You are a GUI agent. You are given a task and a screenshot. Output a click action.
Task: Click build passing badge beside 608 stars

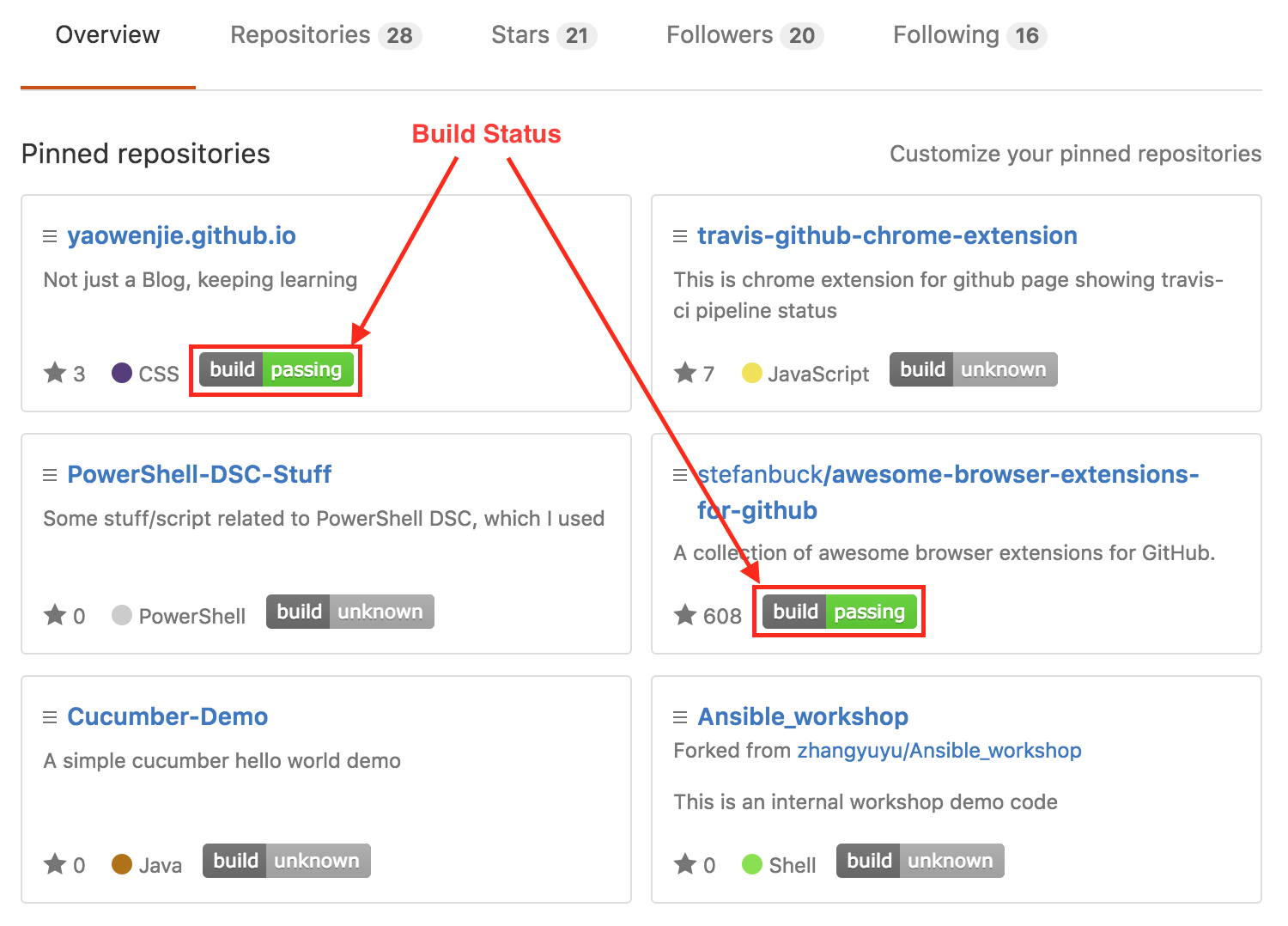[x=840, y=612]
